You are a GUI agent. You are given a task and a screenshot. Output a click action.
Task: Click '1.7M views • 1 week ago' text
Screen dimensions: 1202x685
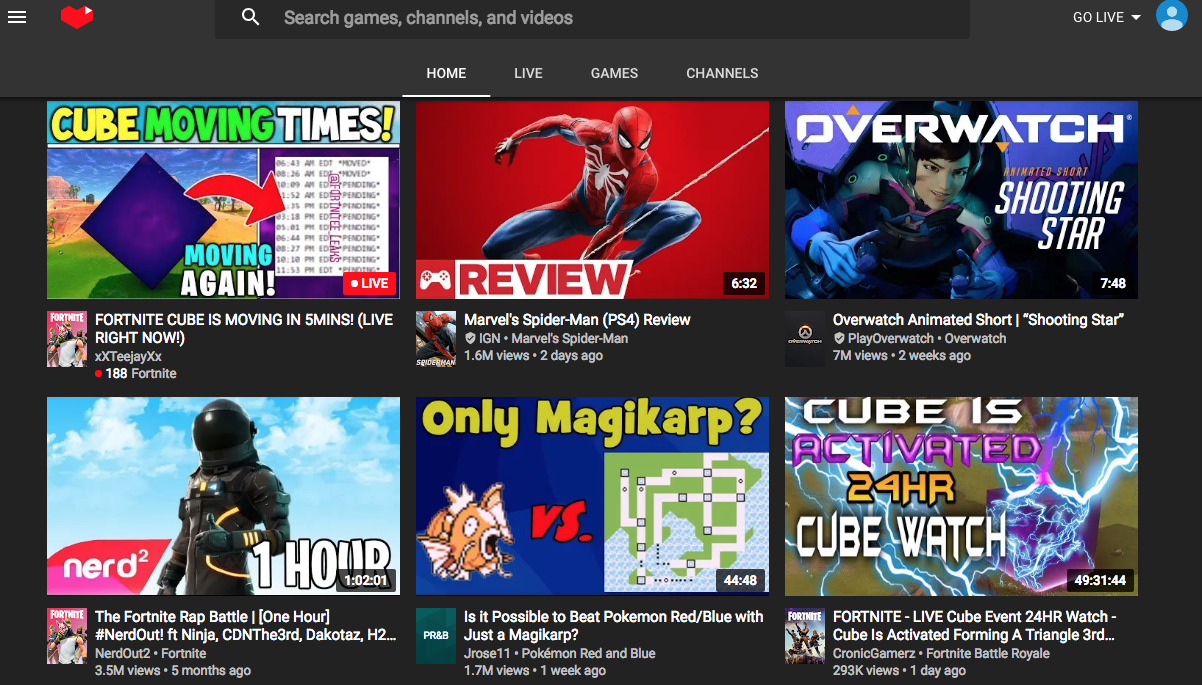pos(534,670)
